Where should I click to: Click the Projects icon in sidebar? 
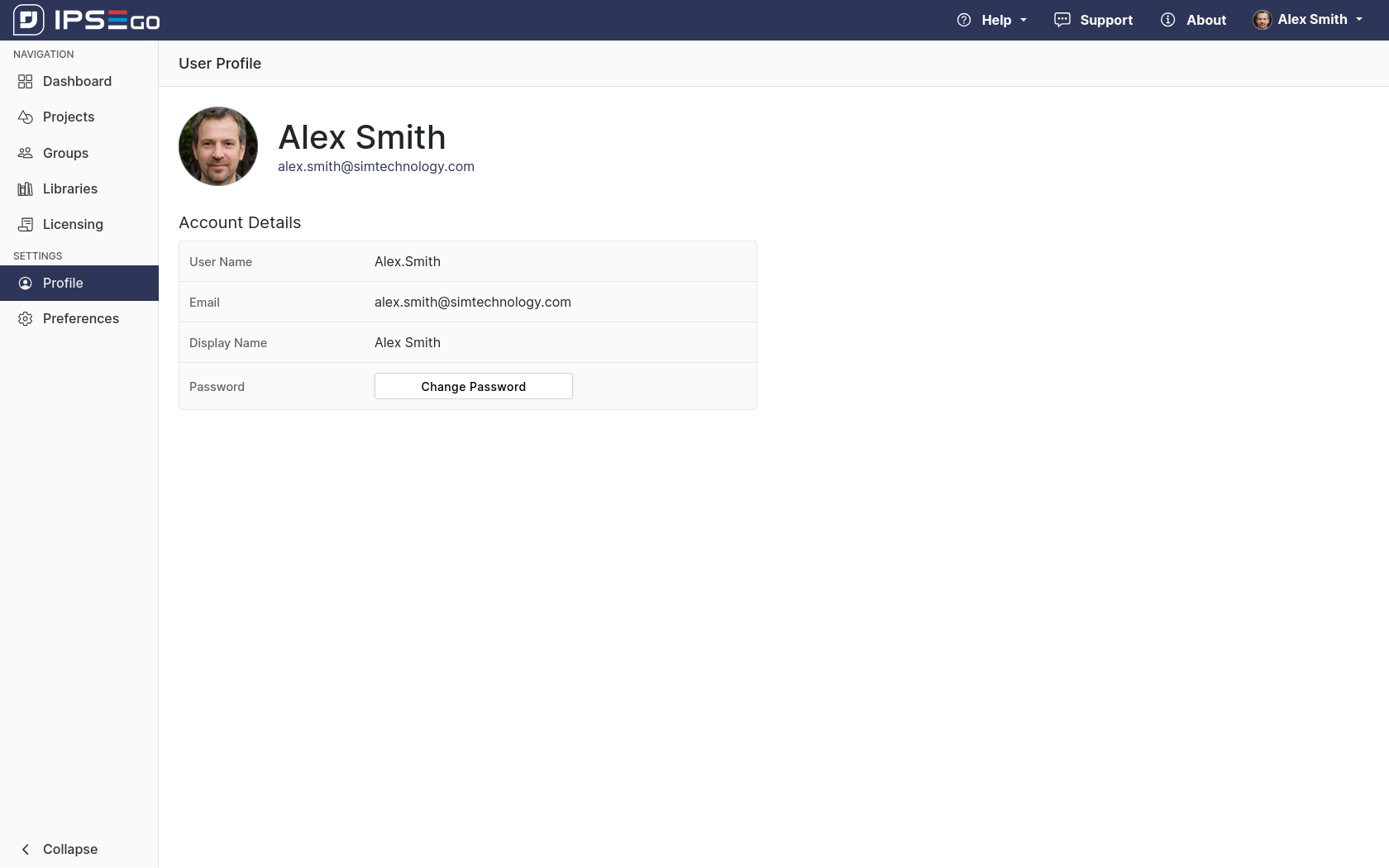point(26,117)
